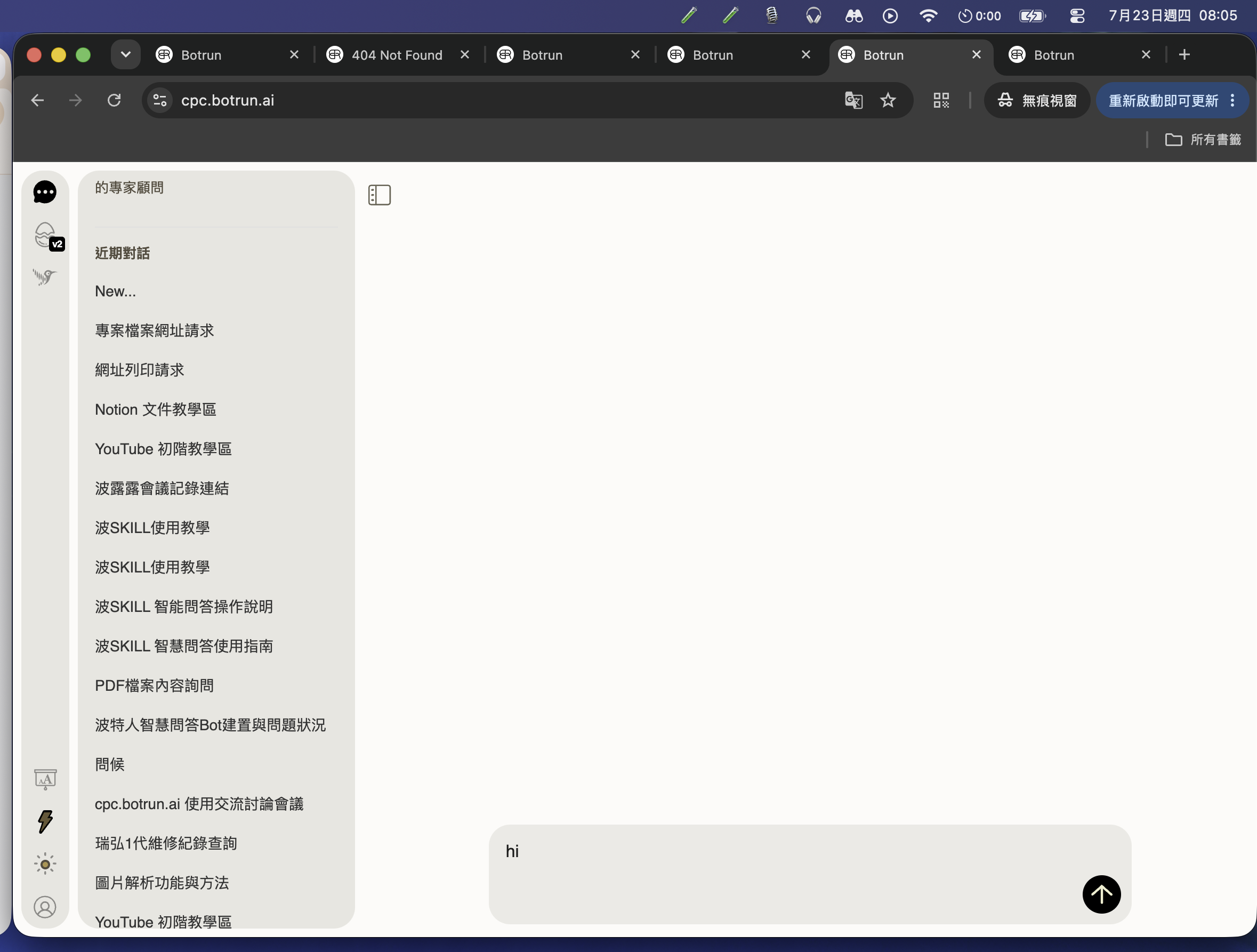Image resolution: width=1257 pixels, height=952 pixels.
Task: Bookmark this page with star icon
Action: (888, 101)
